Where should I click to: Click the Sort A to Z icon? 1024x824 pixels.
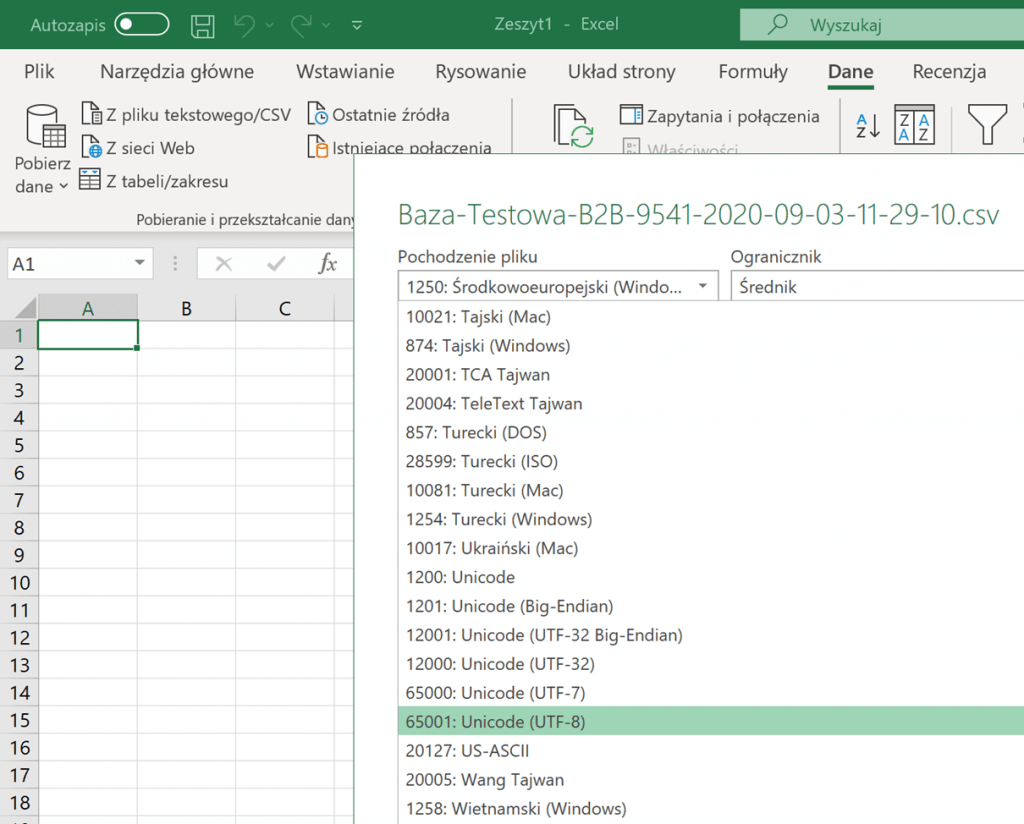(867, 125)
